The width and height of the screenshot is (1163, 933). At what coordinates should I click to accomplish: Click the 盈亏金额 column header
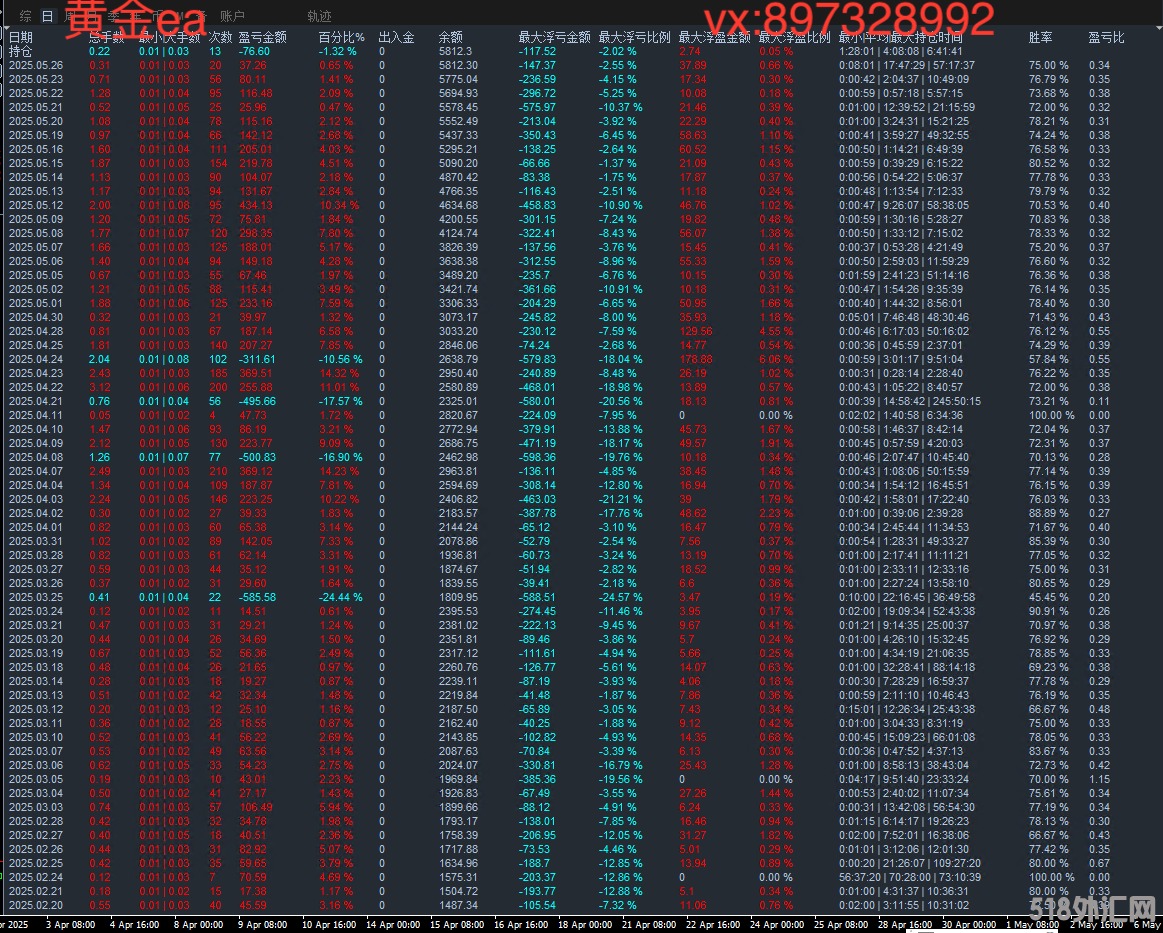click(262, 37)
